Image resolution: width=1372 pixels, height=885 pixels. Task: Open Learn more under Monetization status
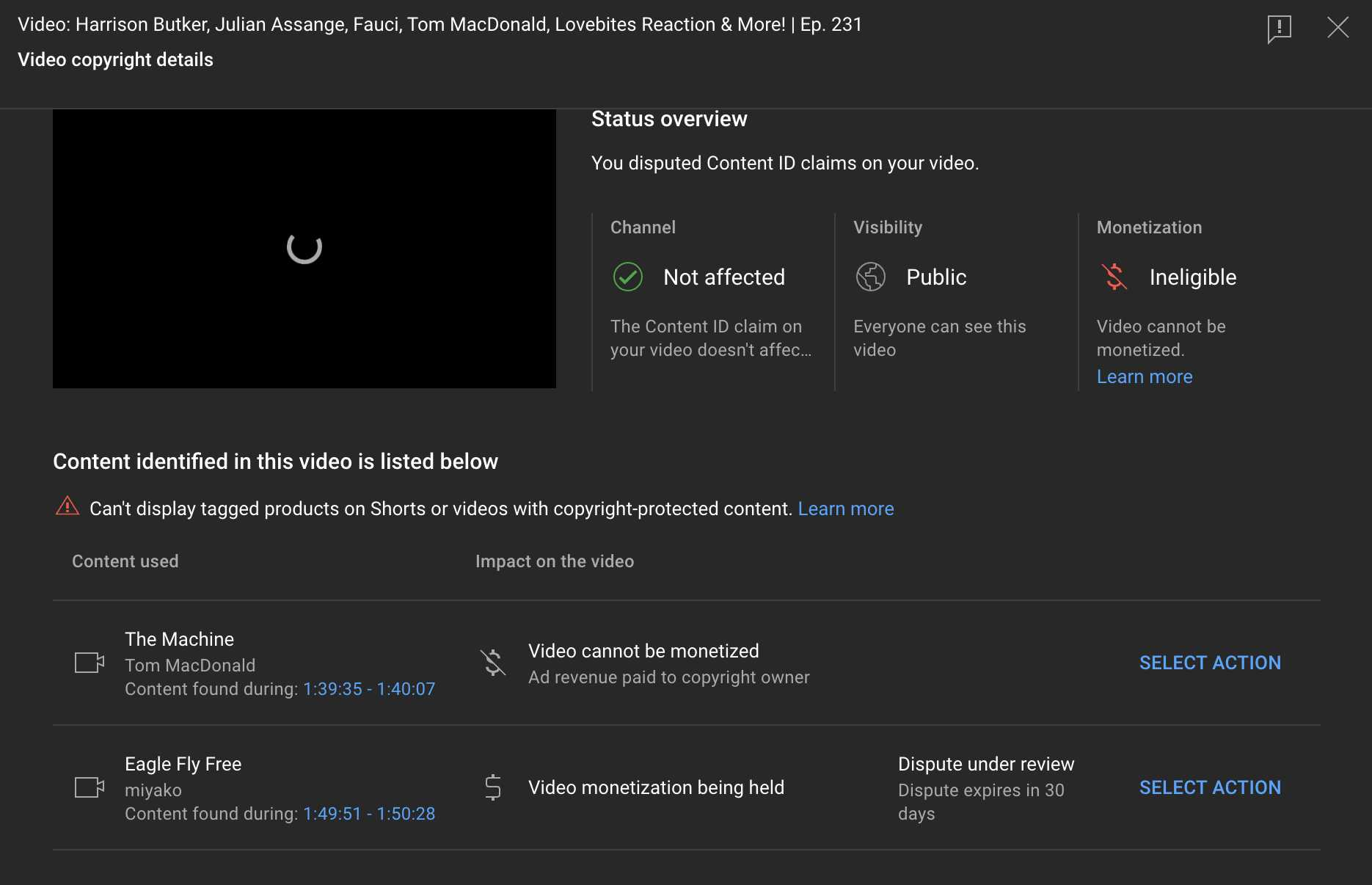pyautogui.click(x=1145, y=376)
